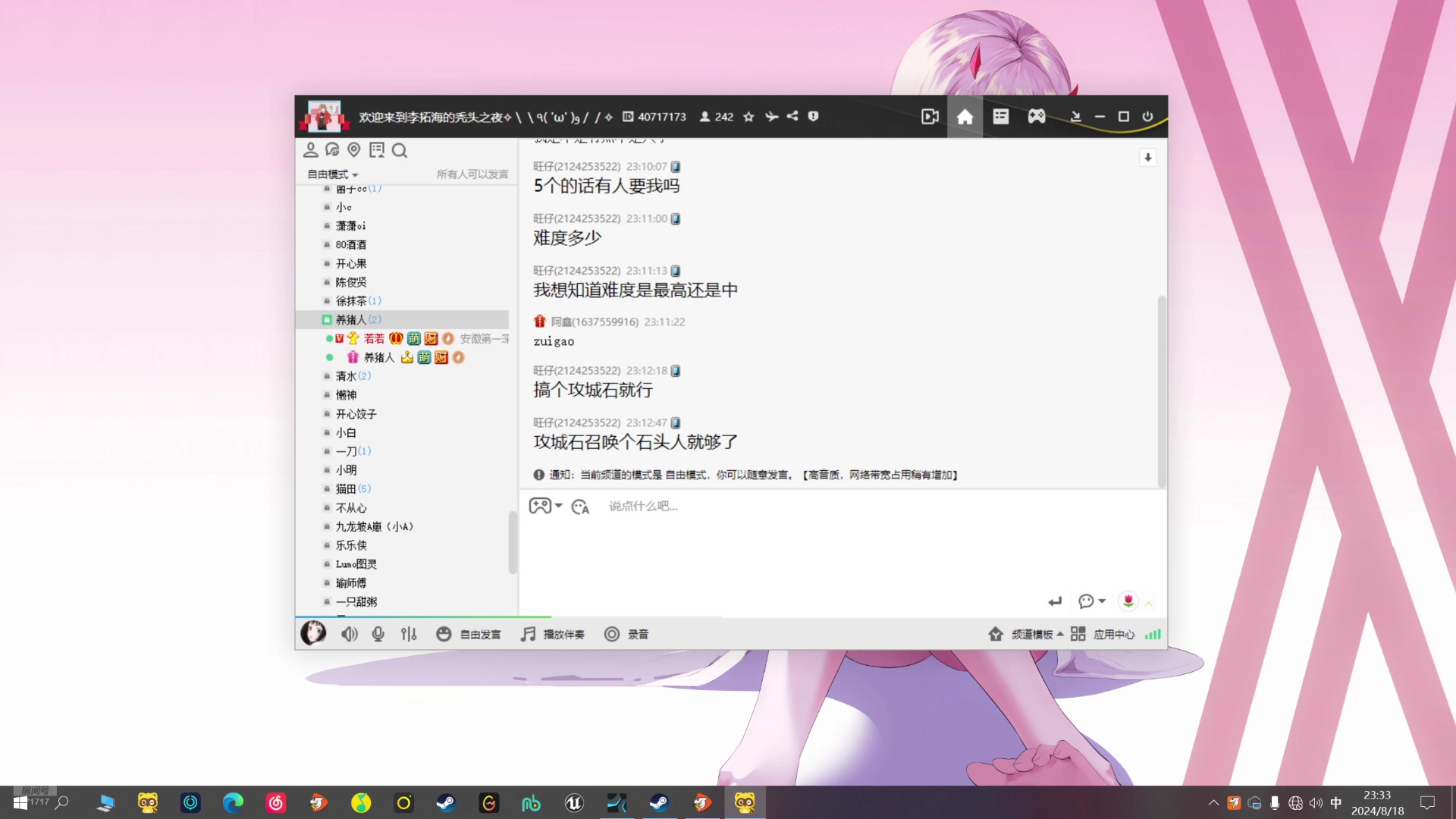Select sub-channel 开心果

click(351, 264)
